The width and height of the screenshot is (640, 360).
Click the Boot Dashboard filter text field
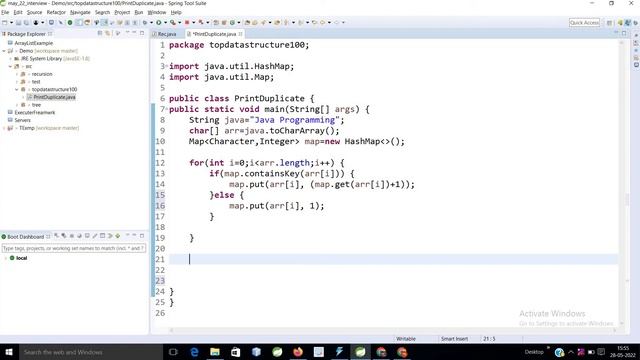[74, 248]
